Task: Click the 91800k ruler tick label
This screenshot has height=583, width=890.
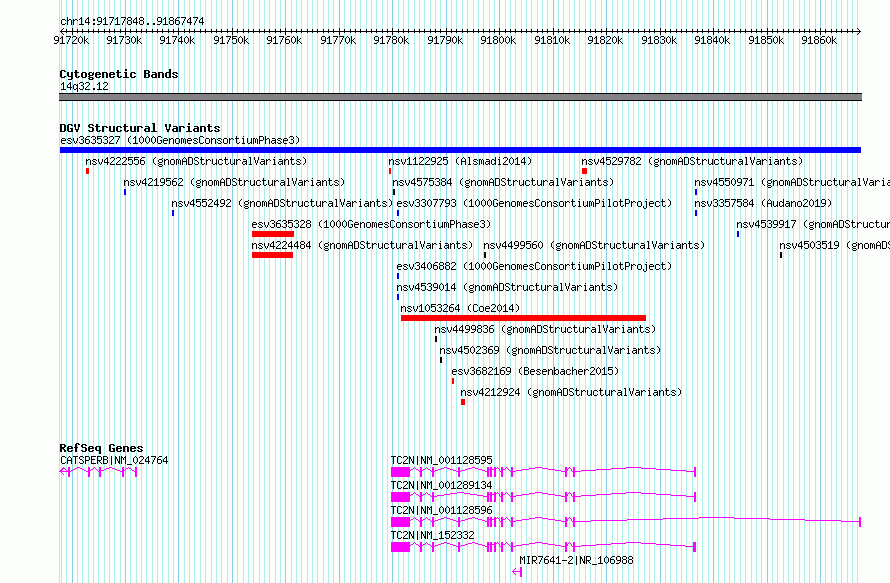Action: (x=498, y=40)
